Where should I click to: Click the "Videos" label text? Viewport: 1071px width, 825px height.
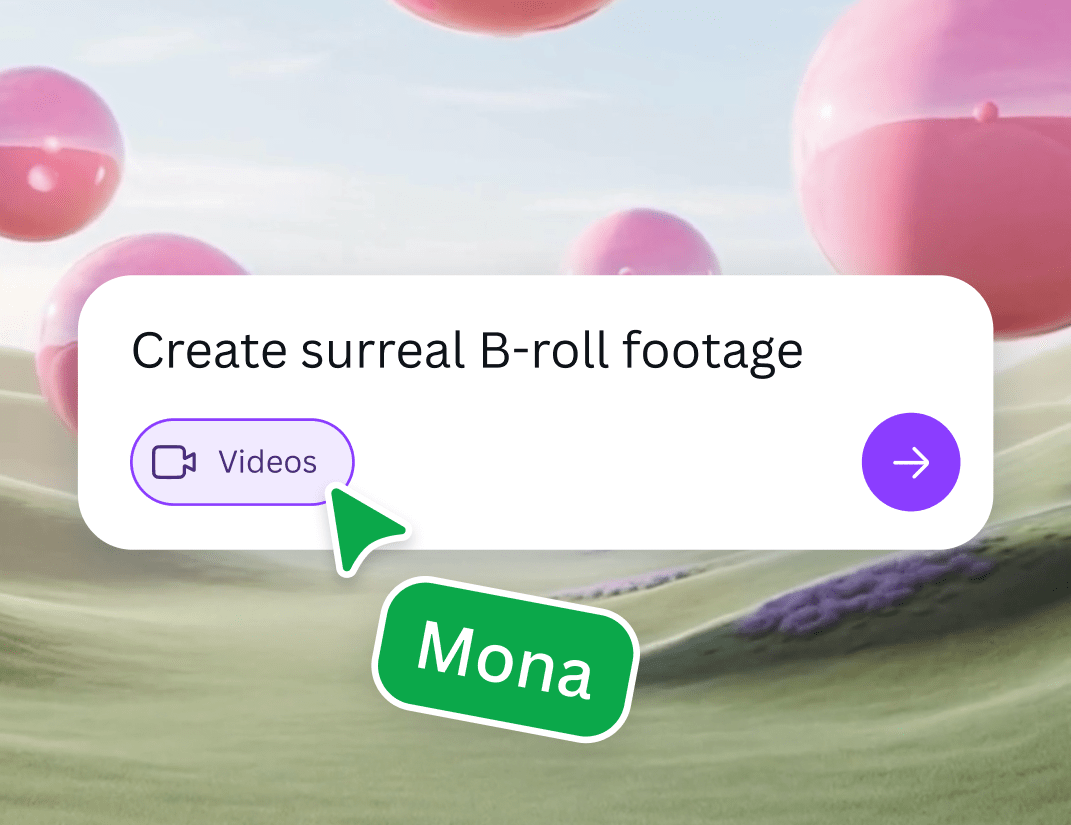pyautogui.click(x=268, y=462)
